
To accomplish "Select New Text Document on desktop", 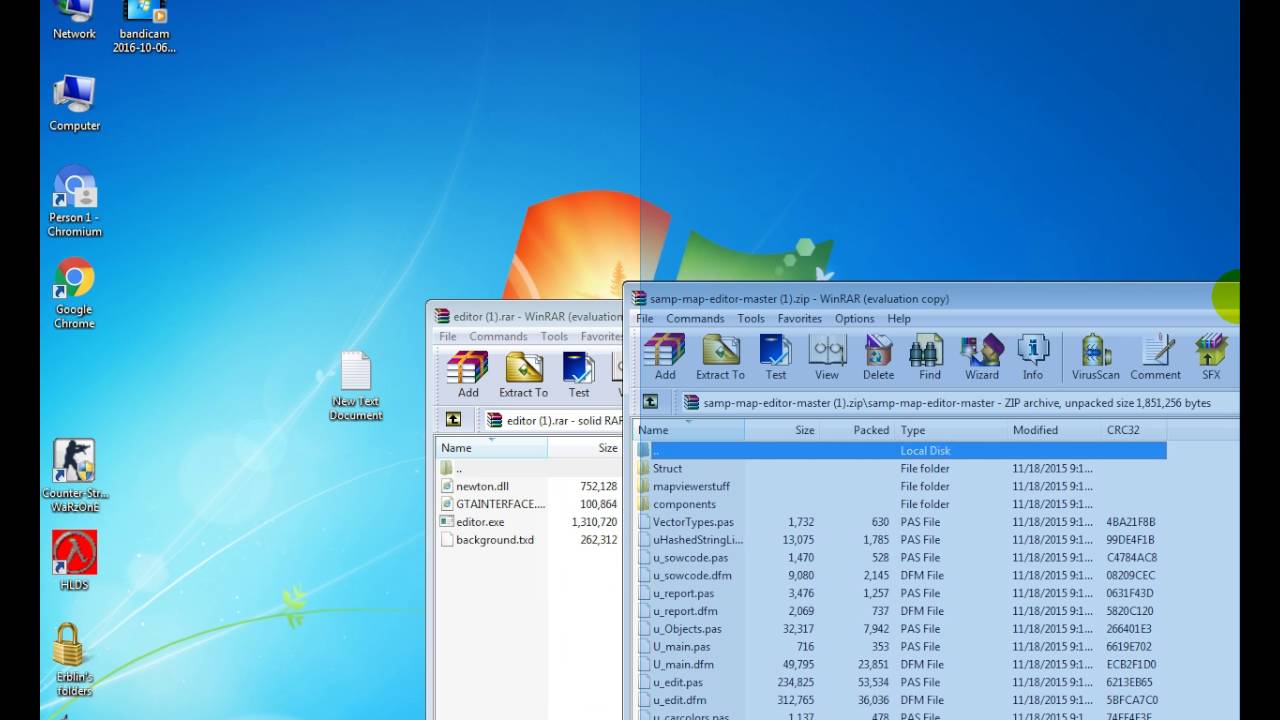I will pos(355,386).
